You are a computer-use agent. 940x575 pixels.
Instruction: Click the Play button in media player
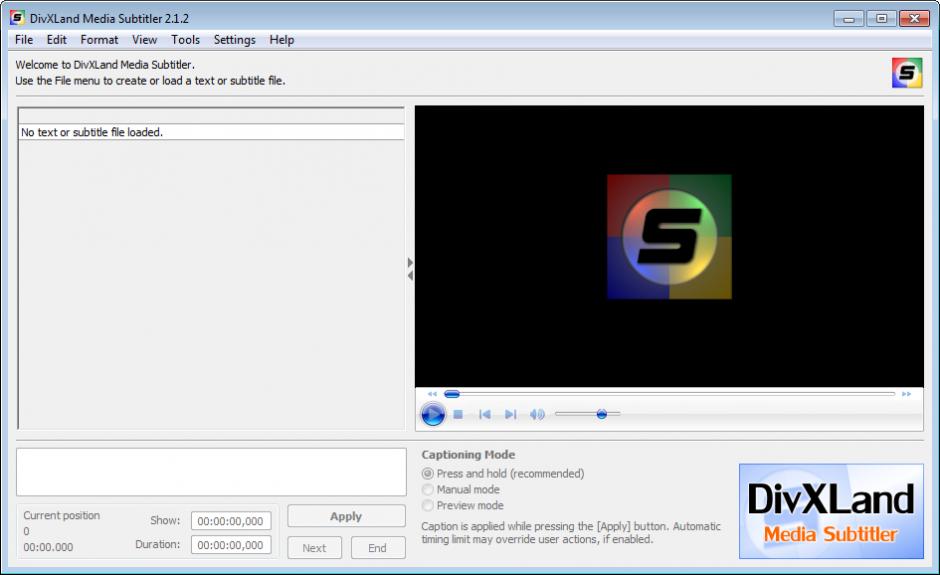(x=433, y=414)
